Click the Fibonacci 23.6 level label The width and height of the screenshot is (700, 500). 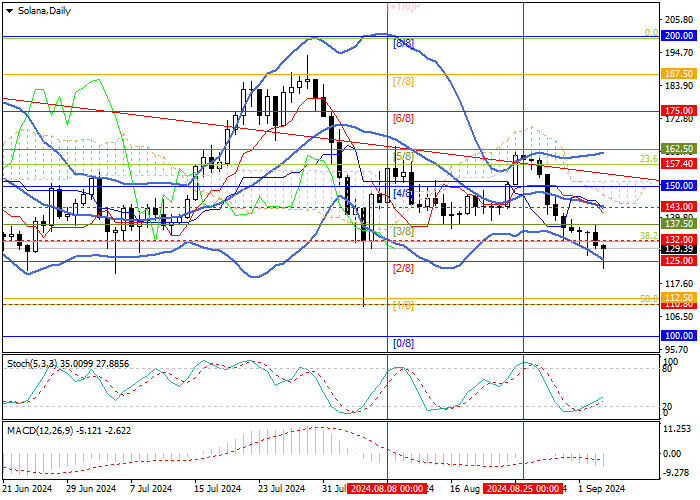(649, 159)
